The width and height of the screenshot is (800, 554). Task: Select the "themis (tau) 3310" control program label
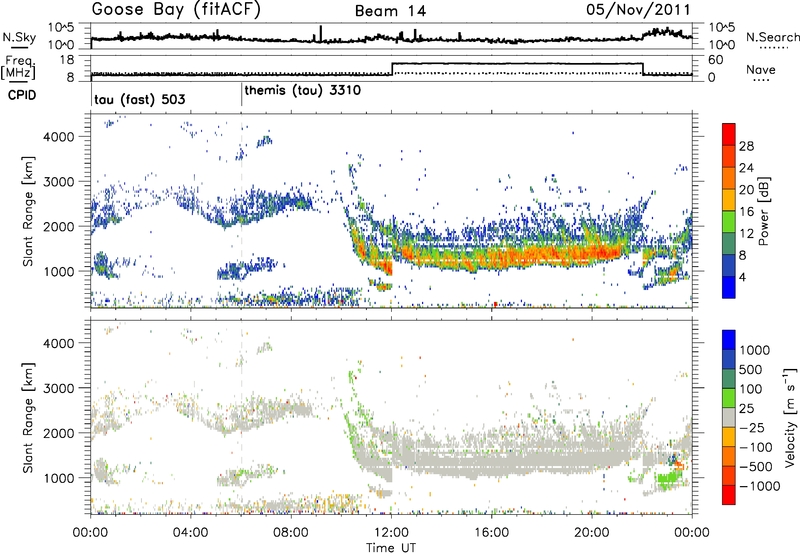tap(303, 91)
